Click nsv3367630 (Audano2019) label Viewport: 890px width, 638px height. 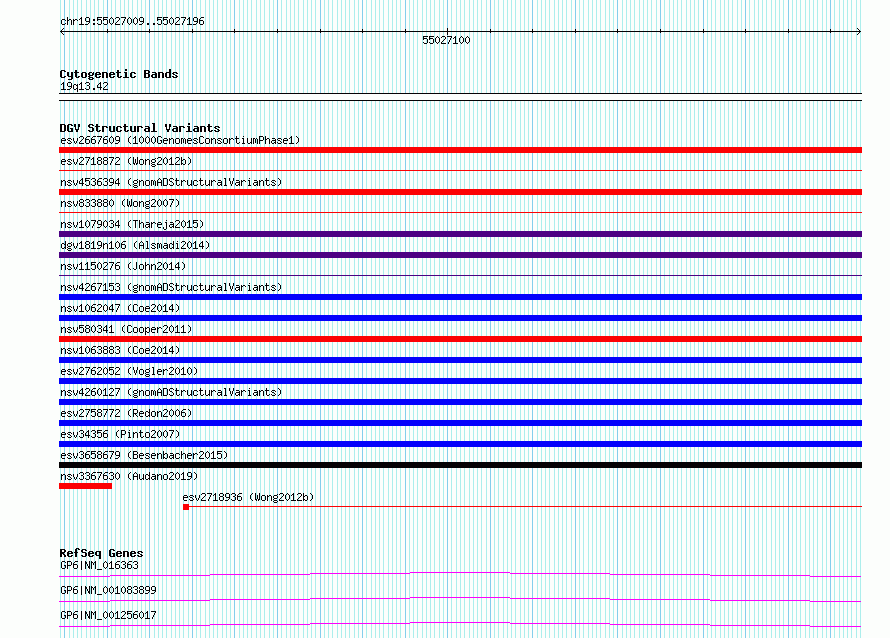(x=129, y=476)
